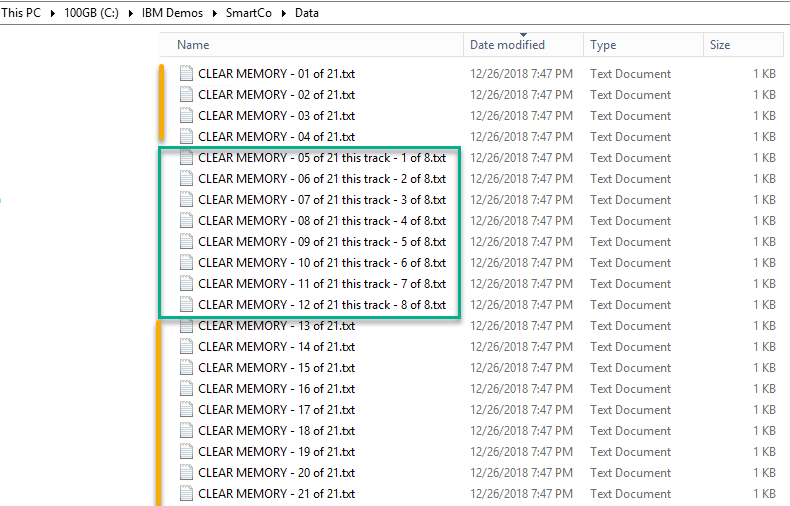Click the file icon for CLEAR MEMORY - 15 of 21.txt
The width and height of the screenshot is (790, 506).
pyautogui.click(x=186, y=368)
